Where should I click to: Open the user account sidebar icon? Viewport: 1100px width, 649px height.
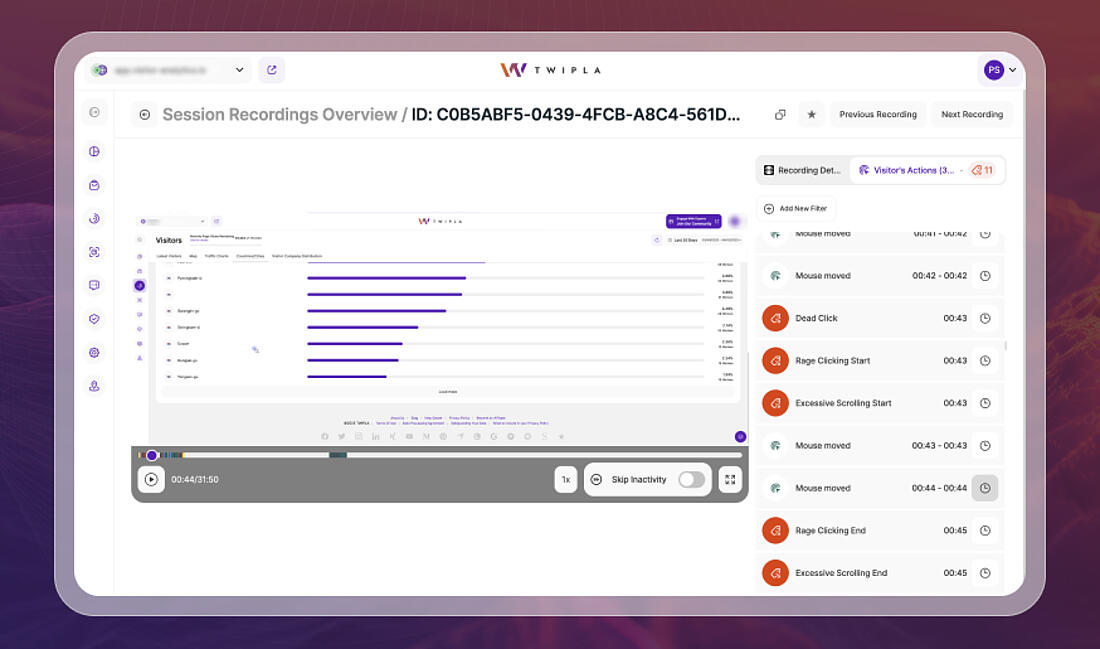[95, 386]
